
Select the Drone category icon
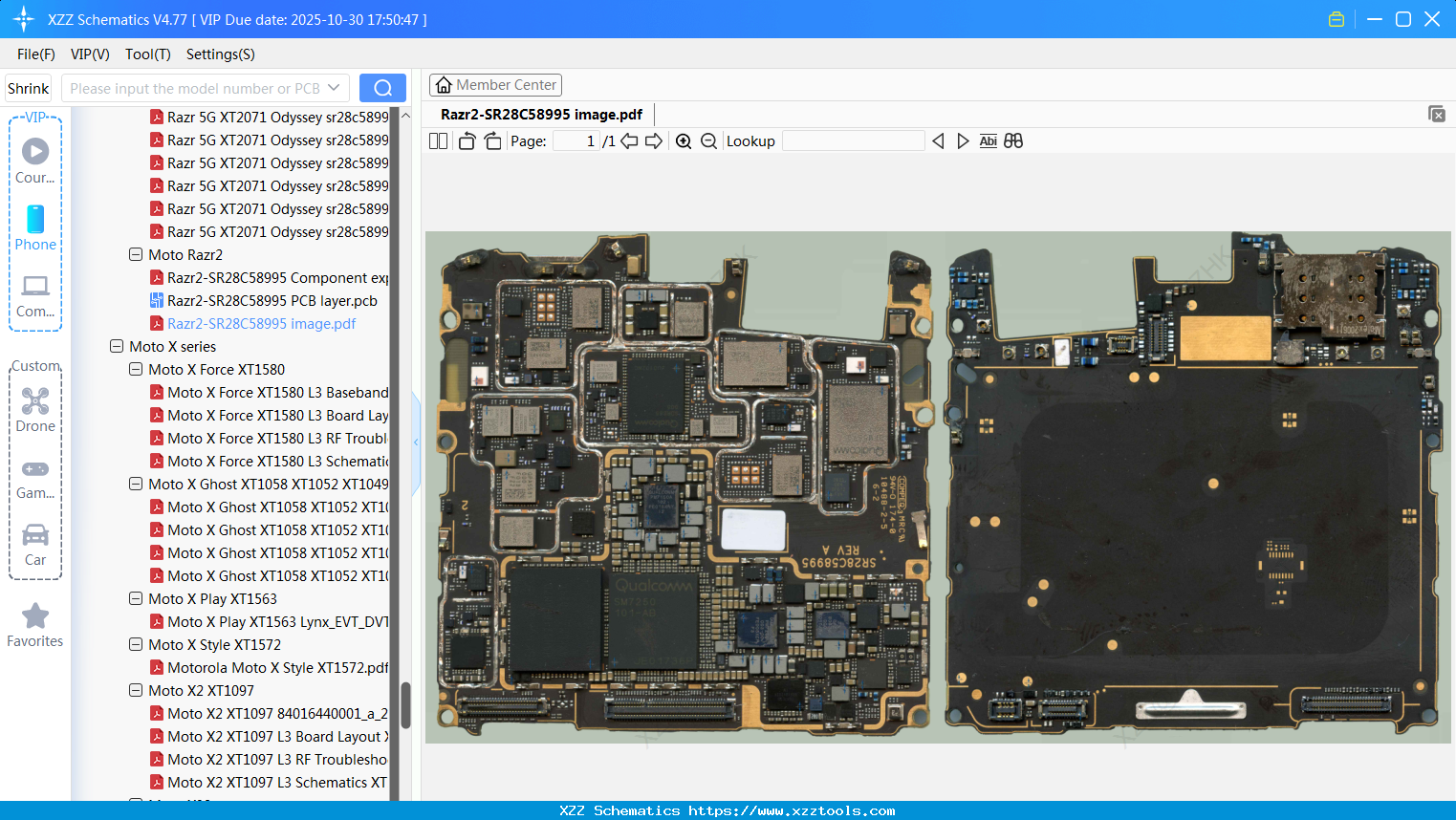[x=35, y=409]
